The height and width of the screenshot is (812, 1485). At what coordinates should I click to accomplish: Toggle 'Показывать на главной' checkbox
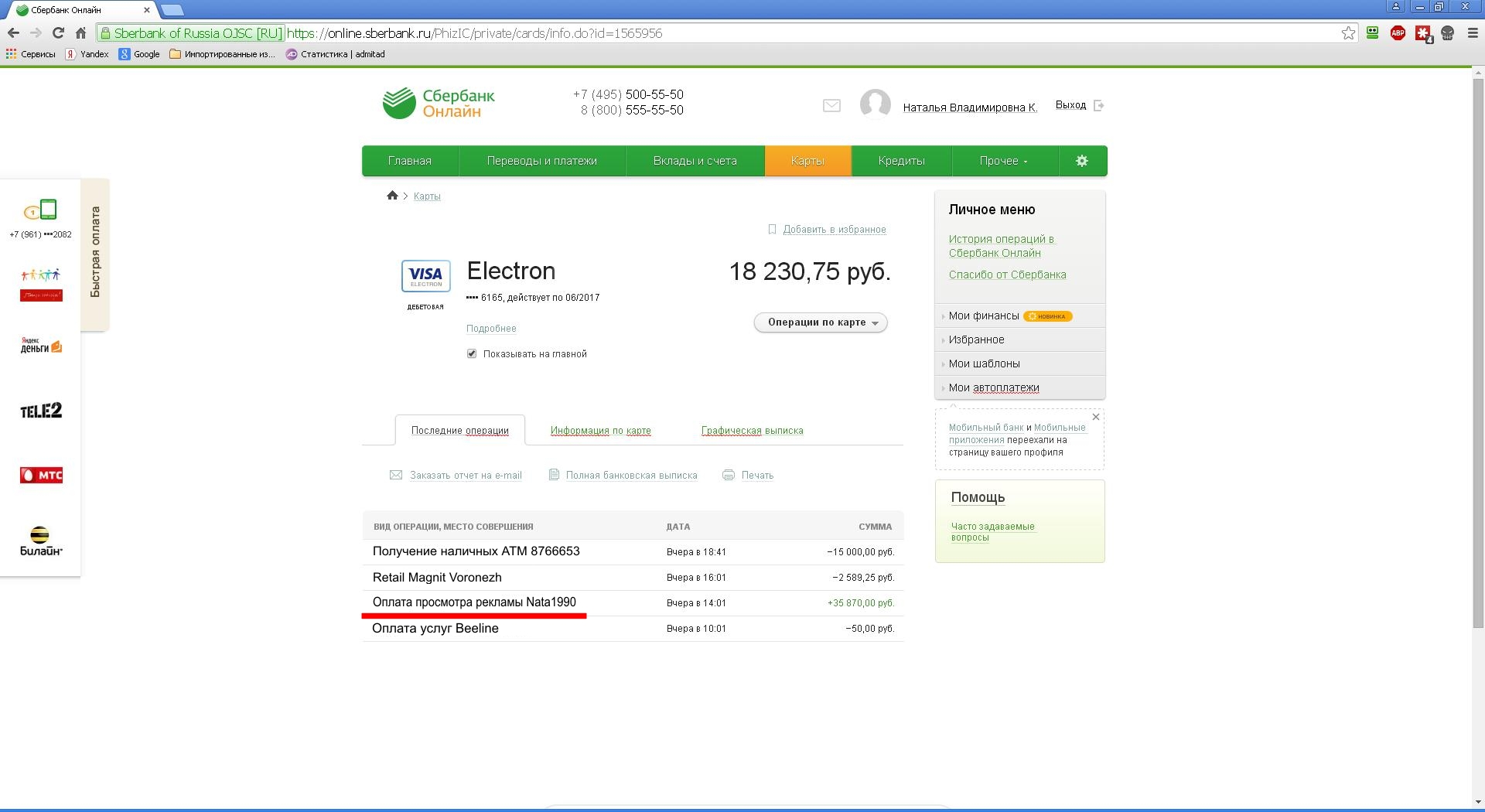point(472,353)
